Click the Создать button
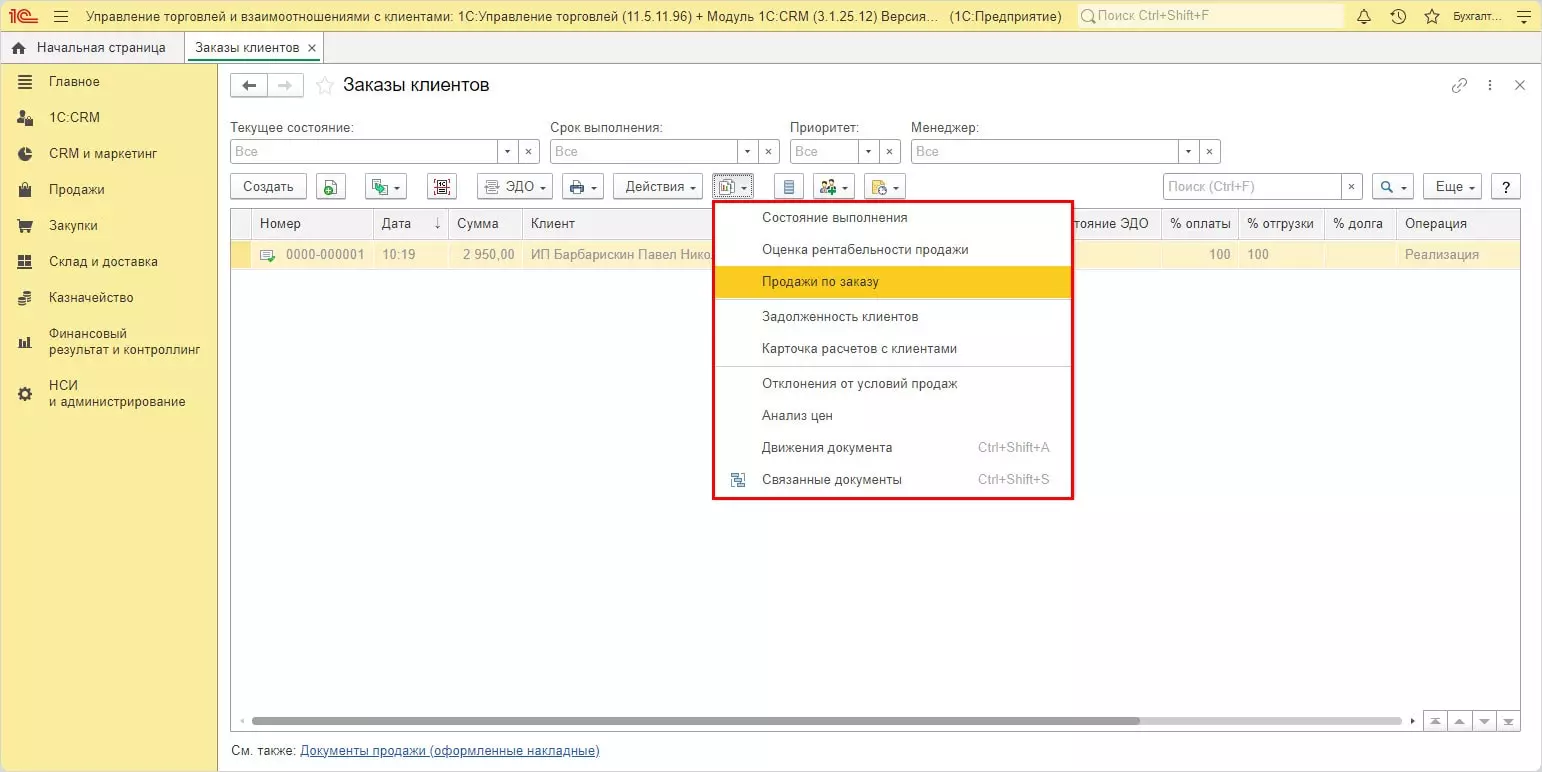 click(268, 187)
